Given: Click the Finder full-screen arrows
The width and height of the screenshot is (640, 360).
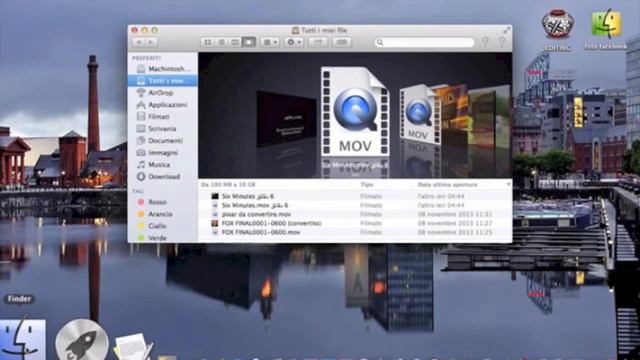Looking at the screenshot, I should point(507,30).
